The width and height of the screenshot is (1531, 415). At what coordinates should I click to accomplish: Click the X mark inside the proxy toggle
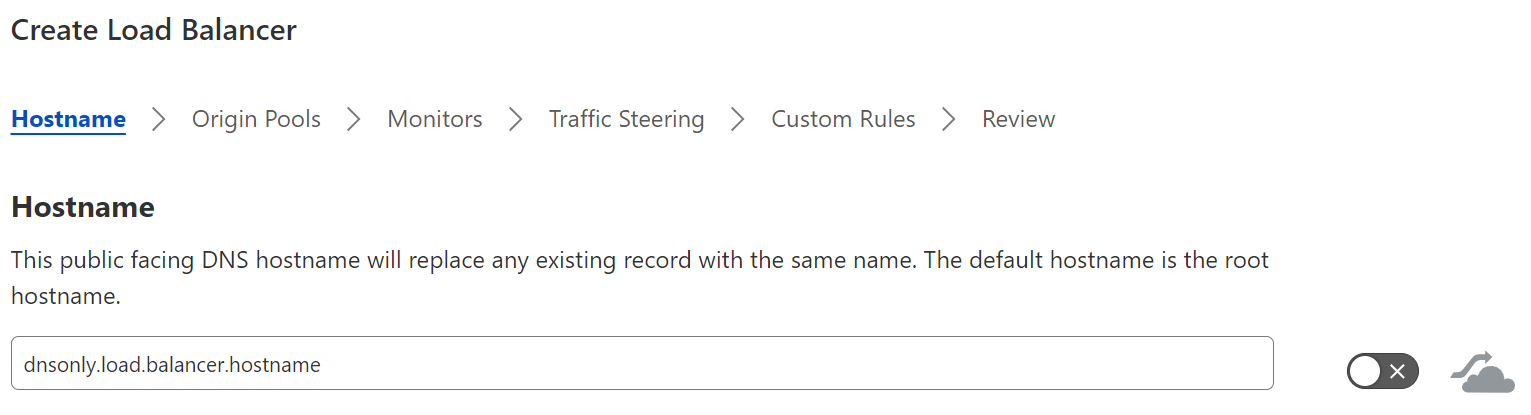point(1398,372)
